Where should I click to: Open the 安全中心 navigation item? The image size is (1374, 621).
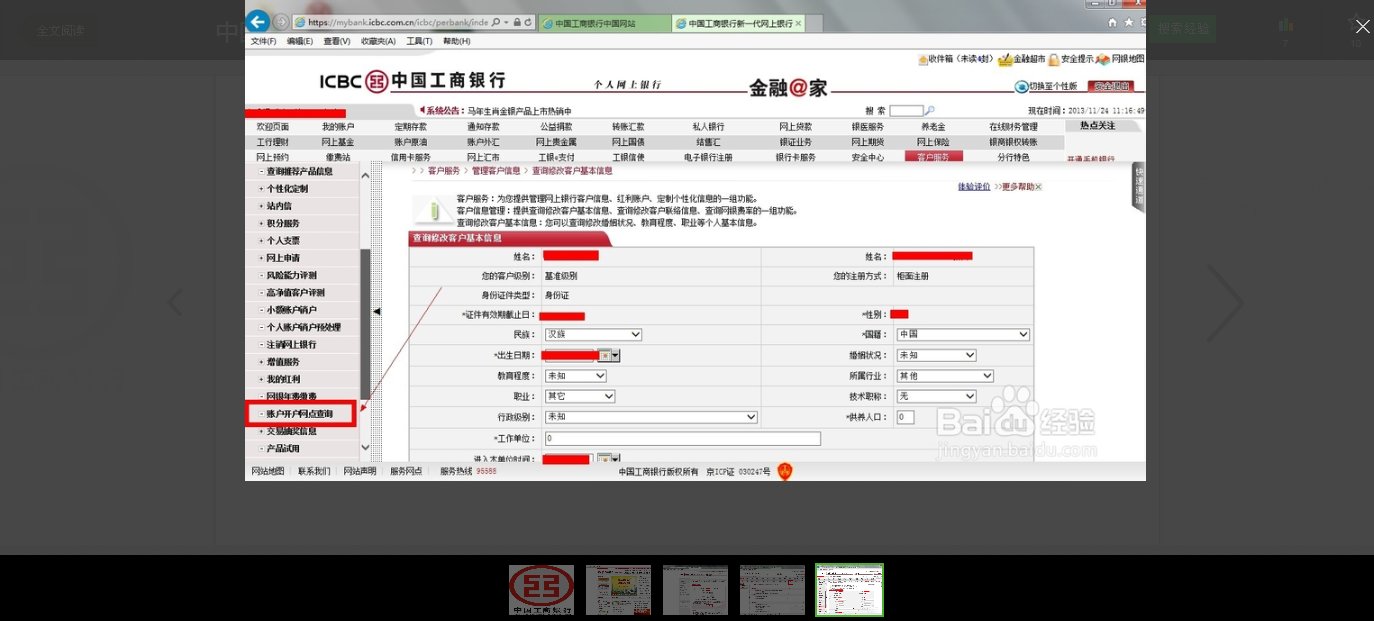(x=867, y=157)
